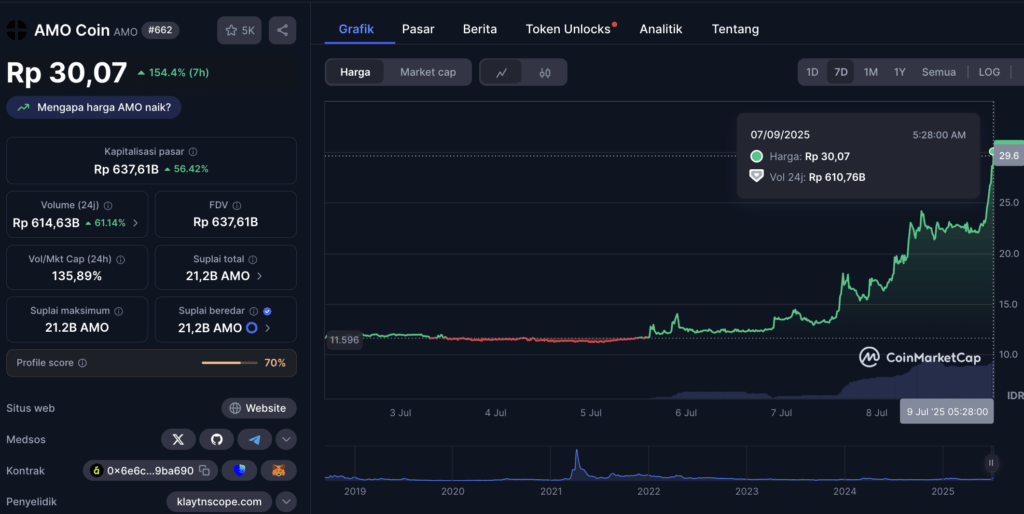1024x514 pixels.
Task: Copy the contract address icon
Action: 204,470
